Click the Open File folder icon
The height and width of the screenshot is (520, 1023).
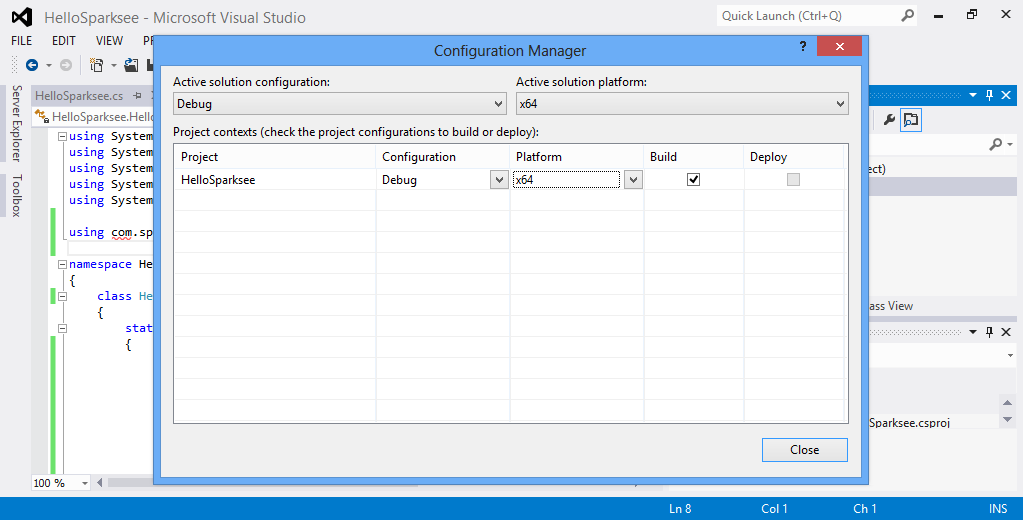[x=131, y=65]
